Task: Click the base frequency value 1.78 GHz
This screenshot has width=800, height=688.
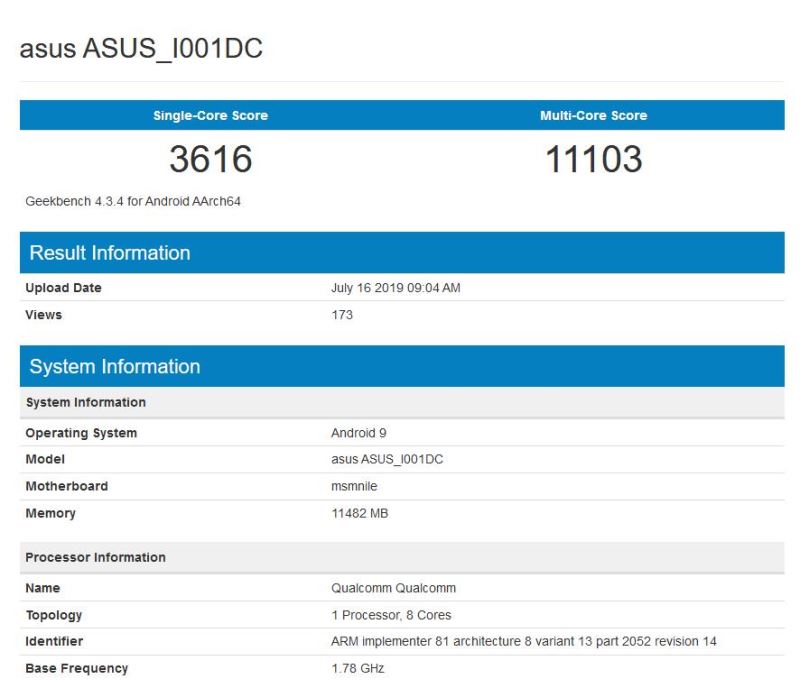Action: pyautogui.click(x=357, y=668)
